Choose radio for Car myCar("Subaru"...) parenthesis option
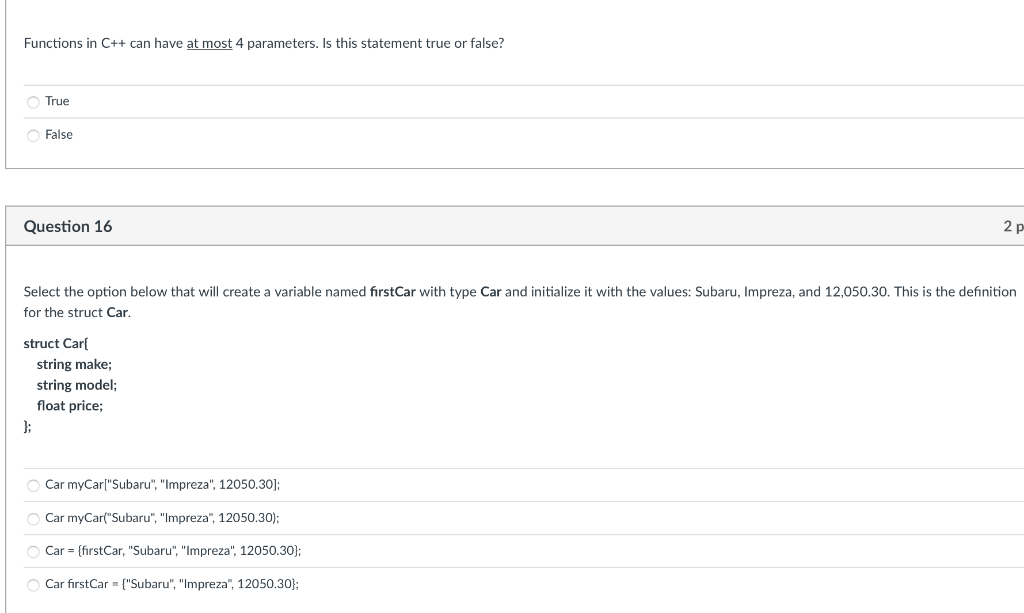 click(x=33, y=518)
